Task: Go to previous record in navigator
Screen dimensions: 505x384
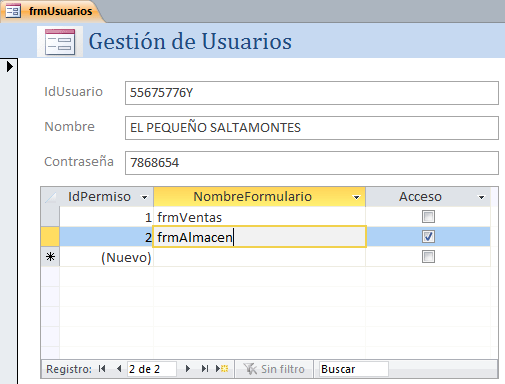Action: click(x=119, y=369)
